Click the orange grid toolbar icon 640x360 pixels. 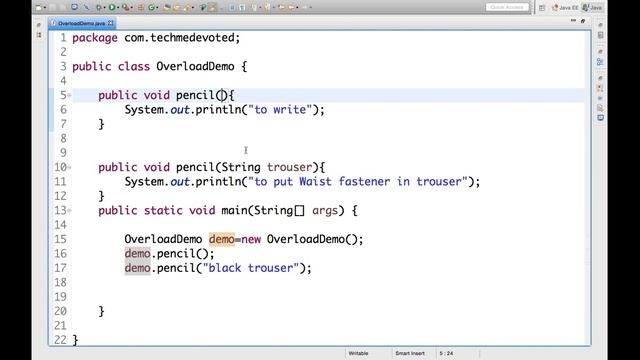[141, 7]
